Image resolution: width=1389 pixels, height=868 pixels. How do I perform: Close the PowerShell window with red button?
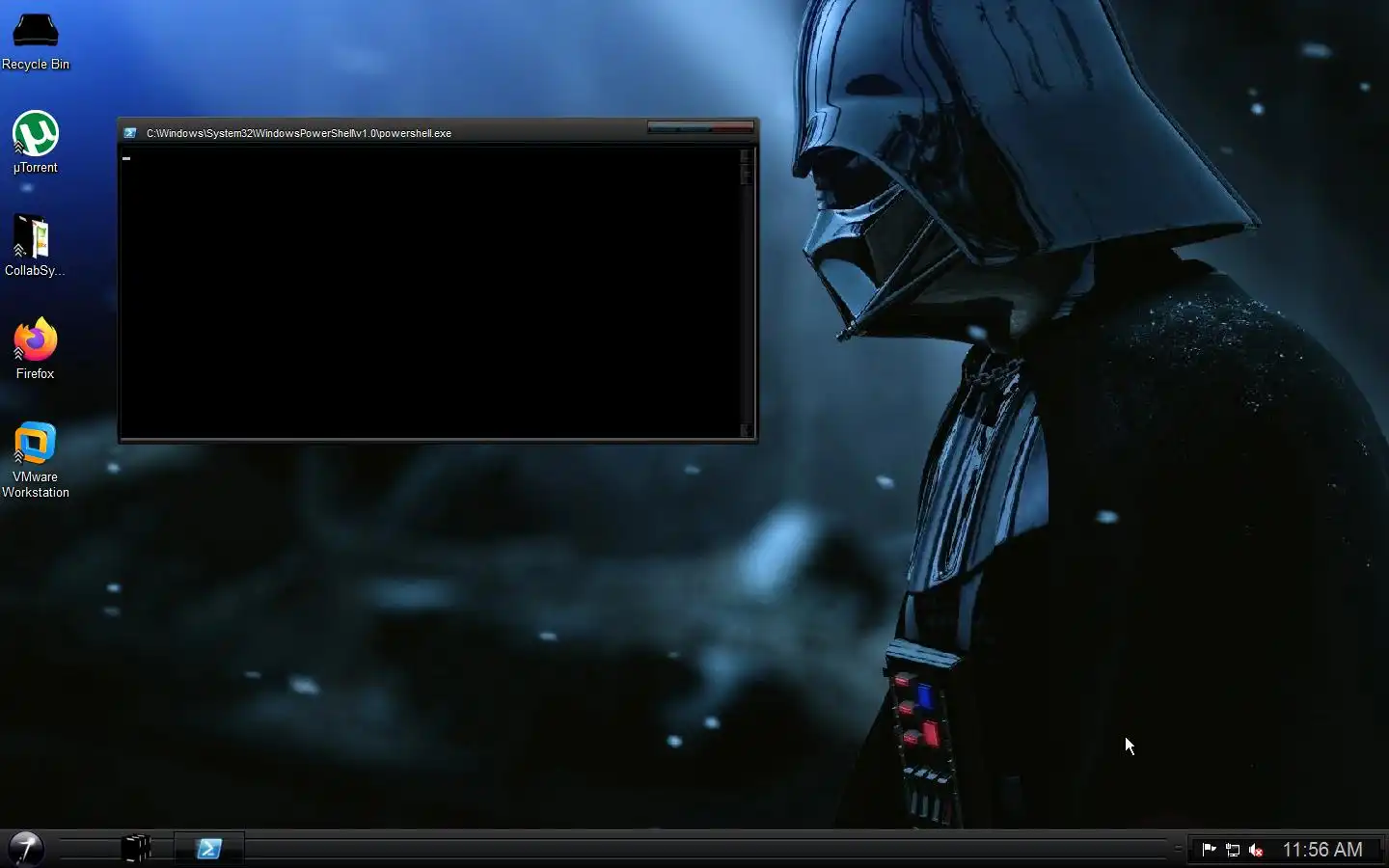(x=732, y=127)
